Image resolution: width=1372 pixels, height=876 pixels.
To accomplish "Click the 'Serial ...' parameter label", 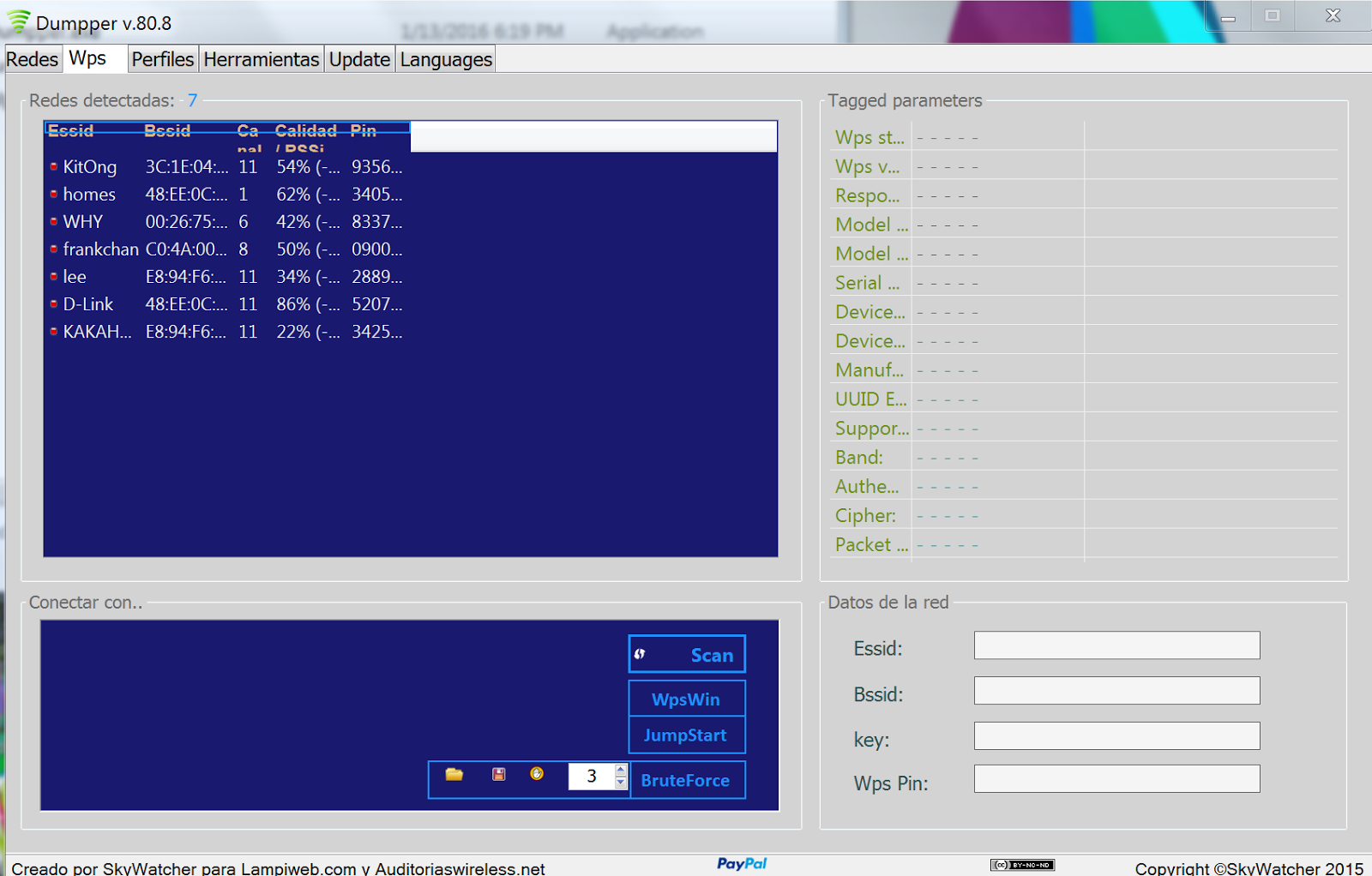I will [x=868, y=283].
